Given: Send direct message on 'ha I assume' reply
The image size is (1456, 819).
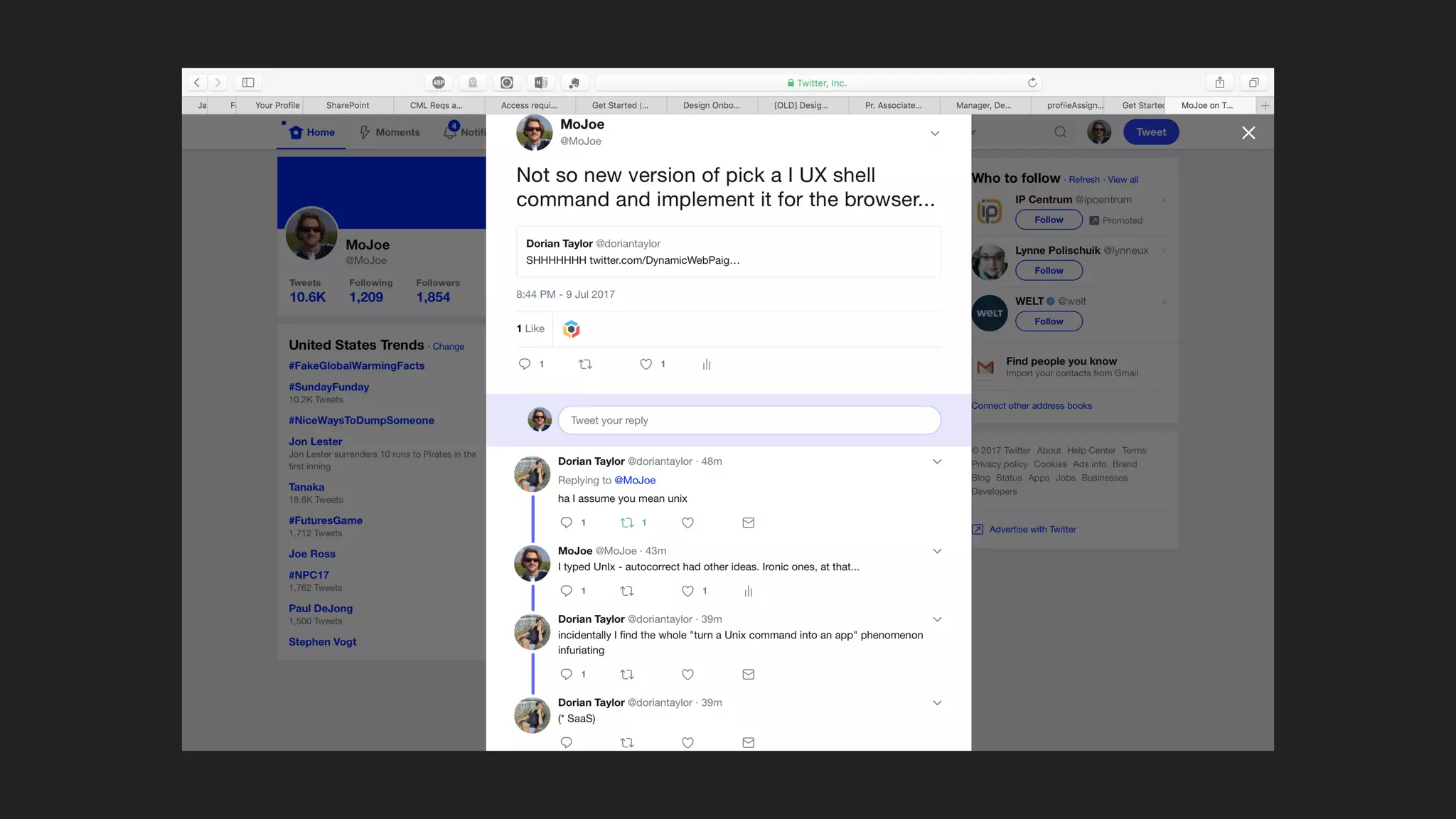Looking at the screenshot, I should tap(748, 523).
